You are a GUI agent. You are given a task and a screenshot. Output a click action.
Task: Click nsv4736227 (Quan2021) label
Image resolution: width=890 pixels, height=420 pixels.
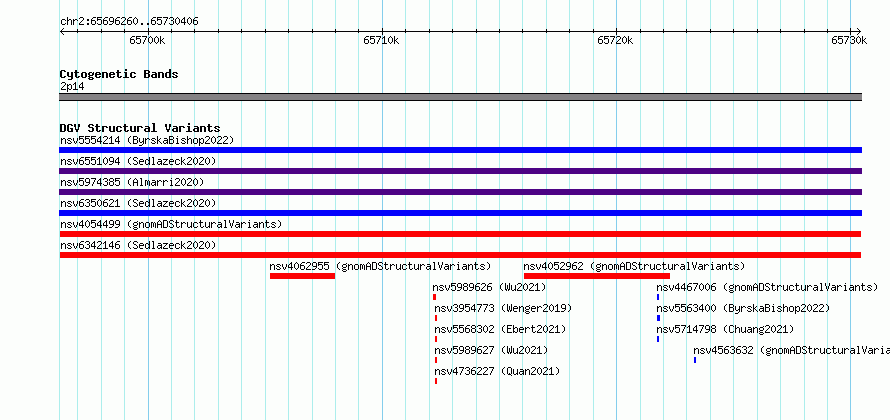[497, 371]
